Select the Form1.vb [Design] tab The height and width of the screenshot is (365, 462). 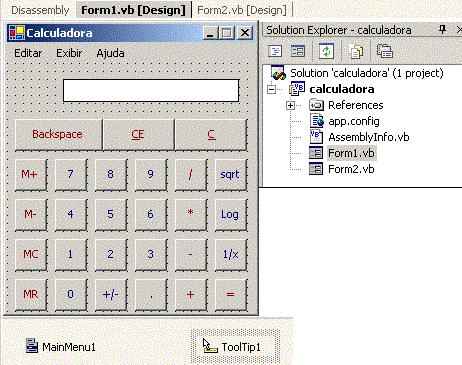pos(133,10)
